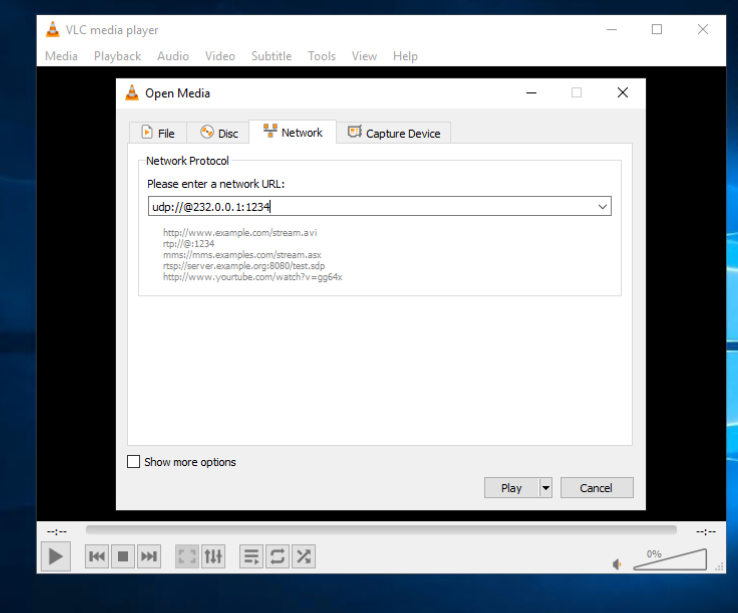Open the Playback menu
Image resolution: width=738 pixels, height=613 pixels.
(117, 56)
